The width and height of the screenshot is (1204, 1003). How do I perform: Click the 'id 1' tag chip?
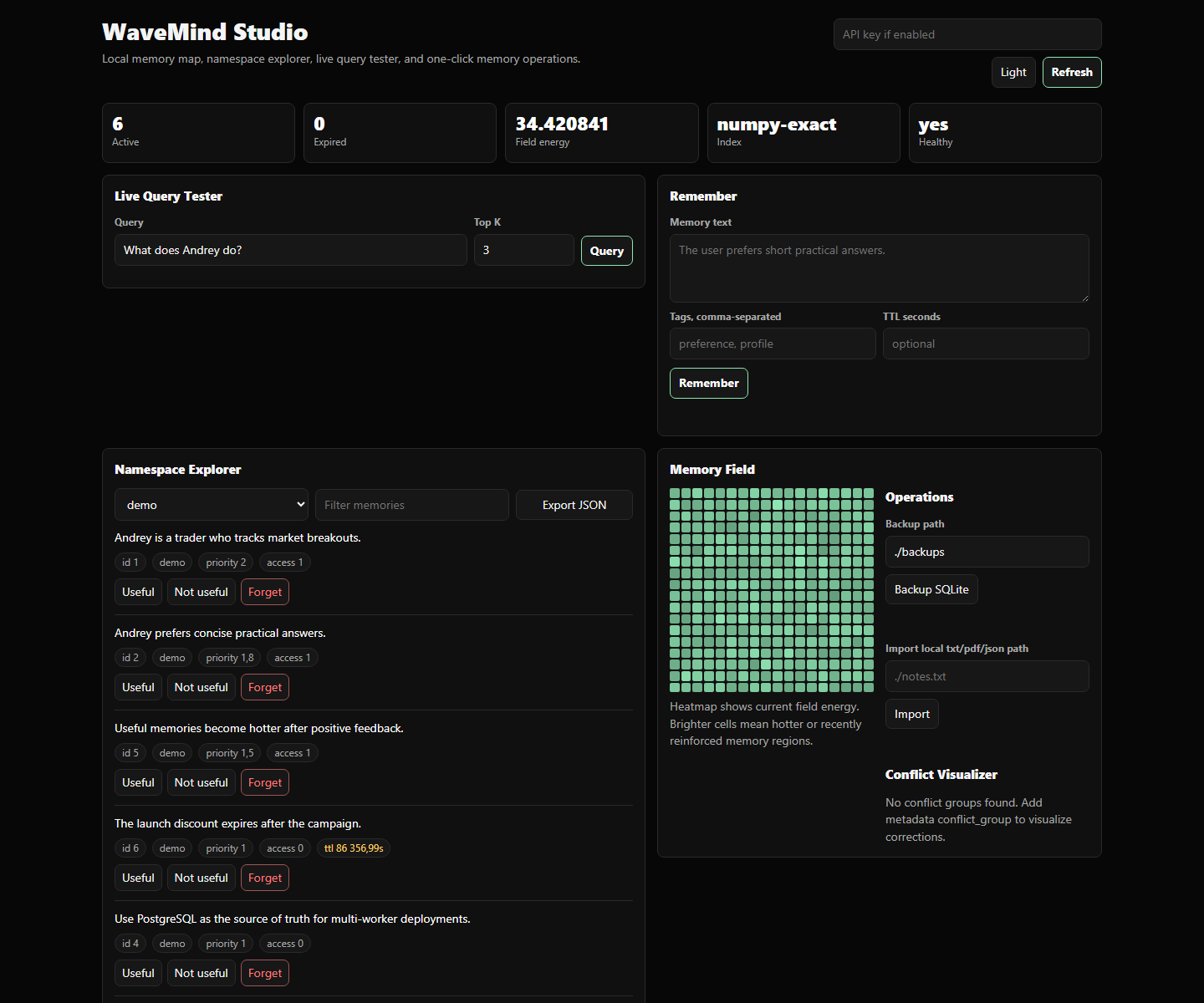pos(130,563)
